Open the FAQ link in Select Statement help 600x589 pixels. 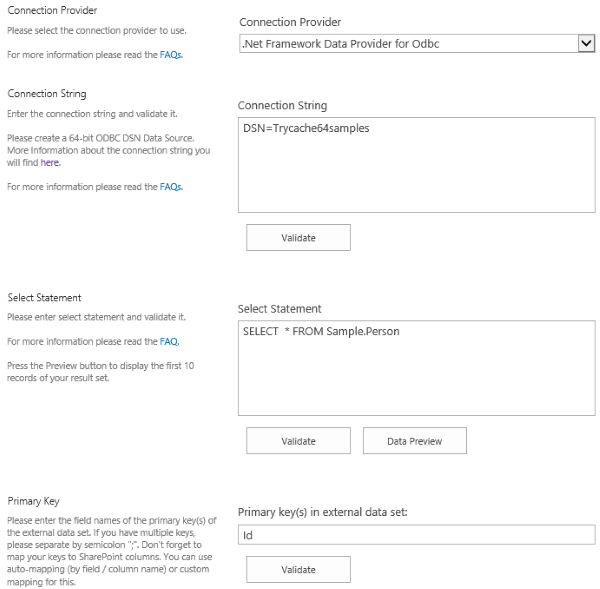tap(170, 342)
